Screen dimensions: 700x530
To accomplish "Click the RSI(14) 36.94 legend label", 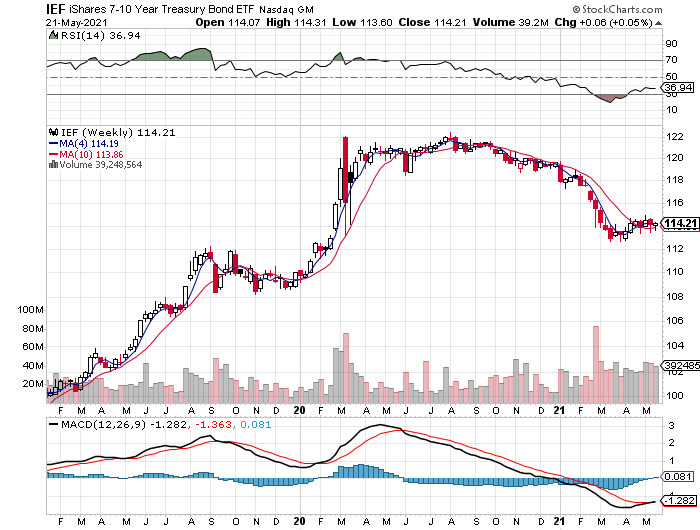I will (x=100, y=35).
